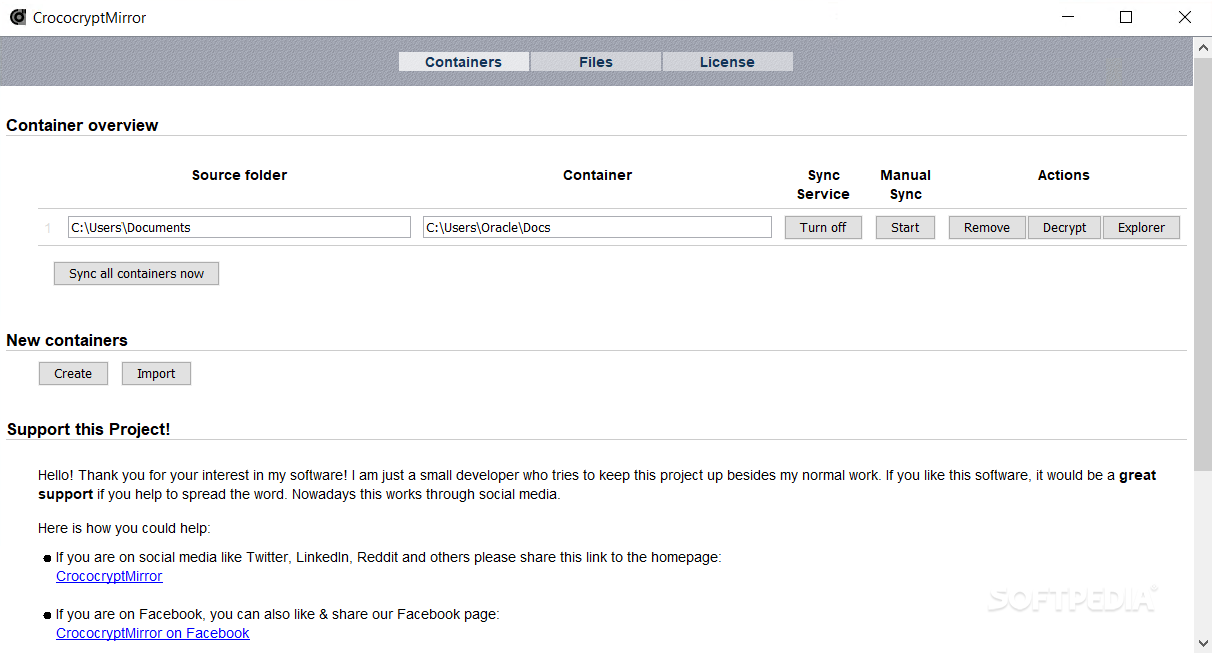Image resolution: width=1212 pixels, height=653 pixels.
Task: Click the "Manual Sync" column header
Action: 905,185
